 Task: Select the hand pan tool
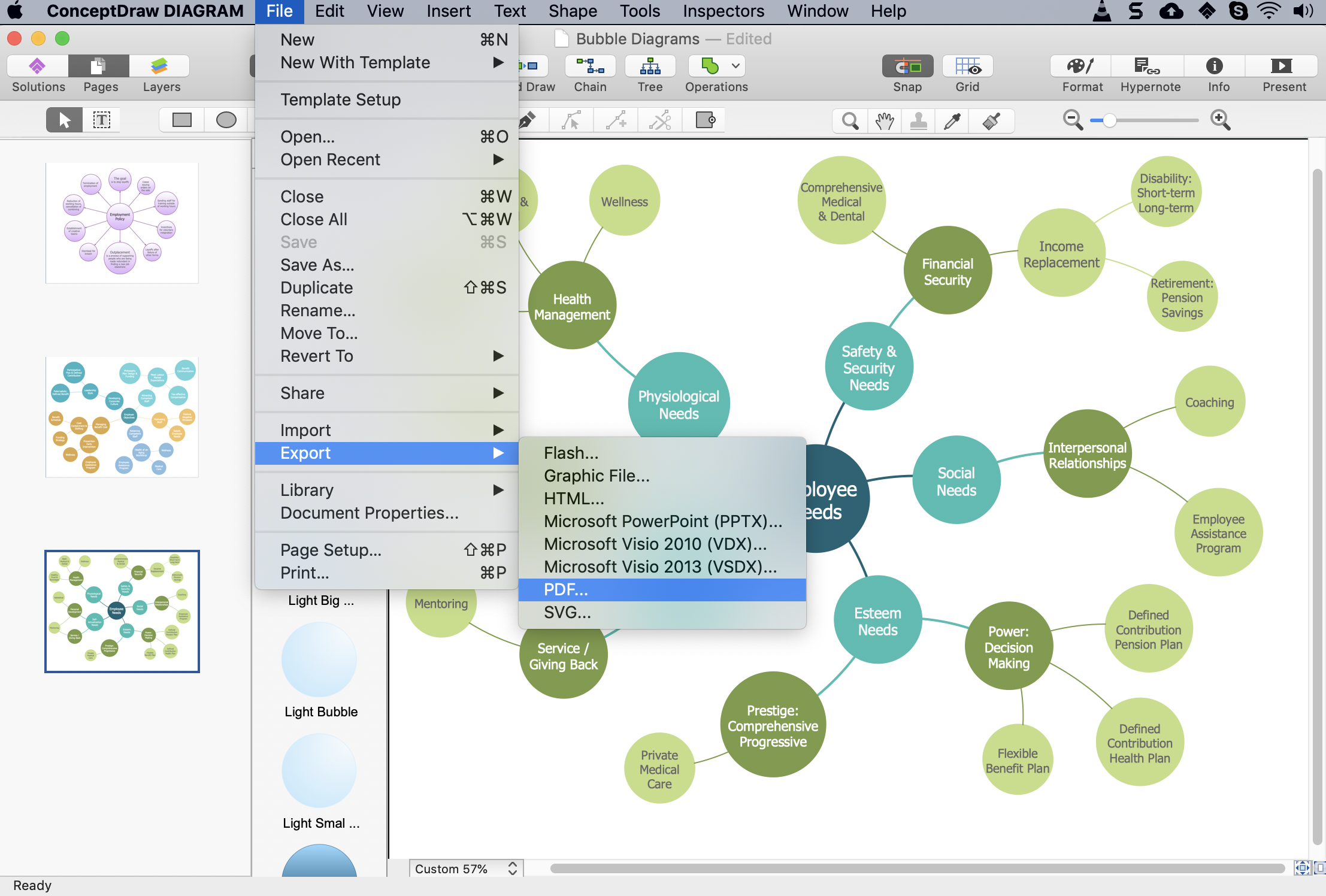pos(884,121)
